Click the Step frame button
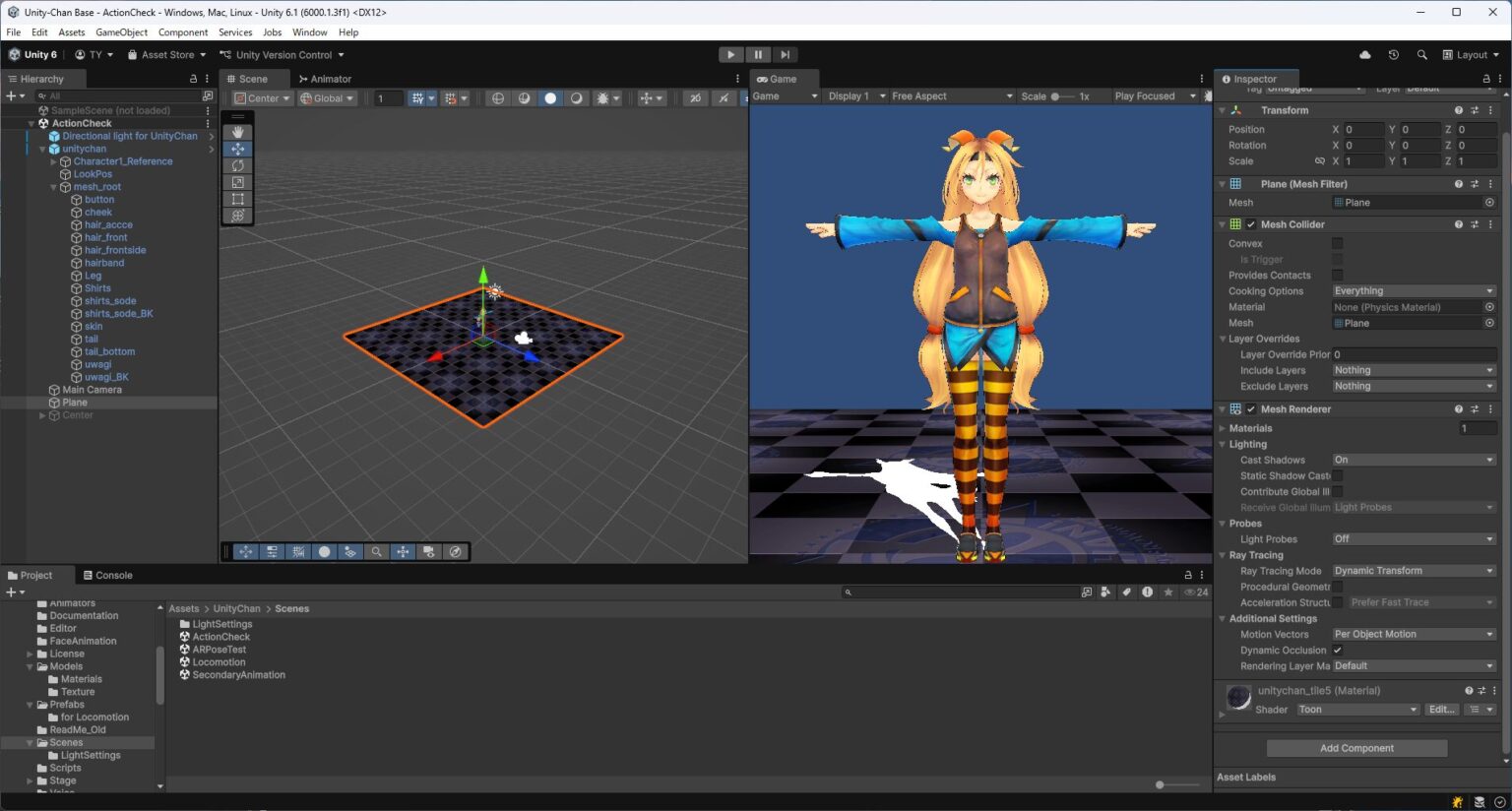The height and width of the screenshot is (811, 1512). [x=784, y=54]
